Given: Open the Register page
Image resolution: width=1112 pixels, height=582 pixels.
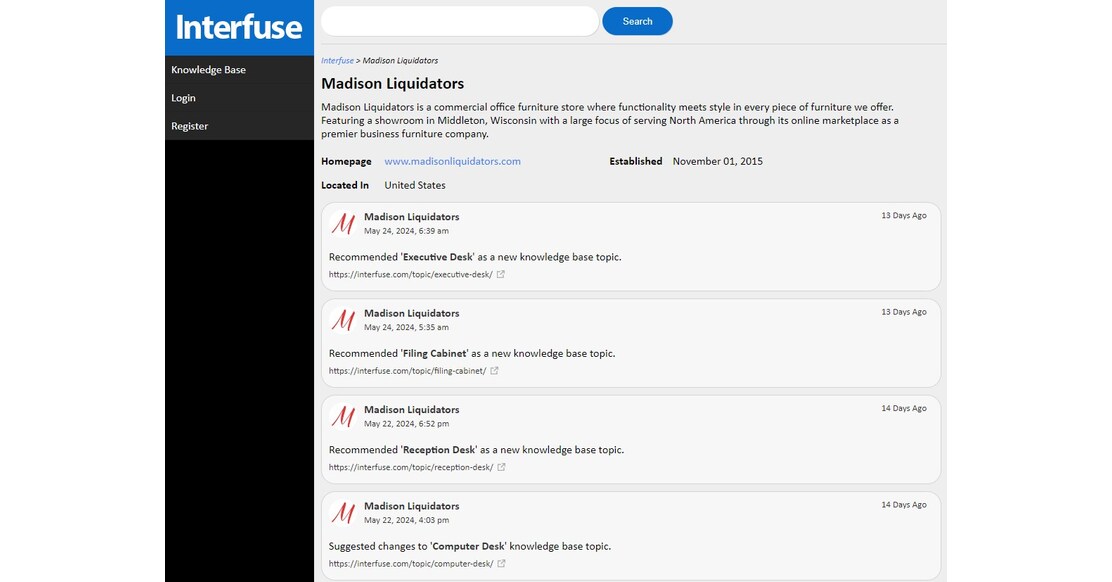Looking at the screenshot, I should [x=189, y=125].
